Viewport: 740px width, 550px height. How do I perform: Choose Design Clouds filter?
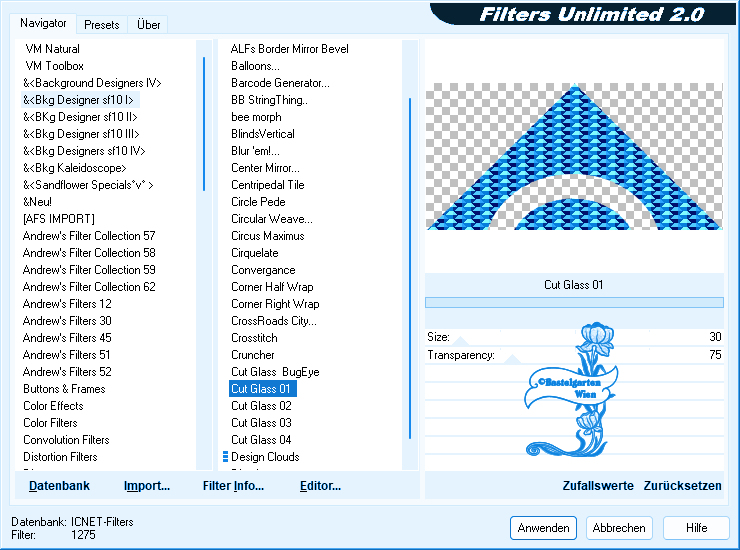[x=265, y=457]
